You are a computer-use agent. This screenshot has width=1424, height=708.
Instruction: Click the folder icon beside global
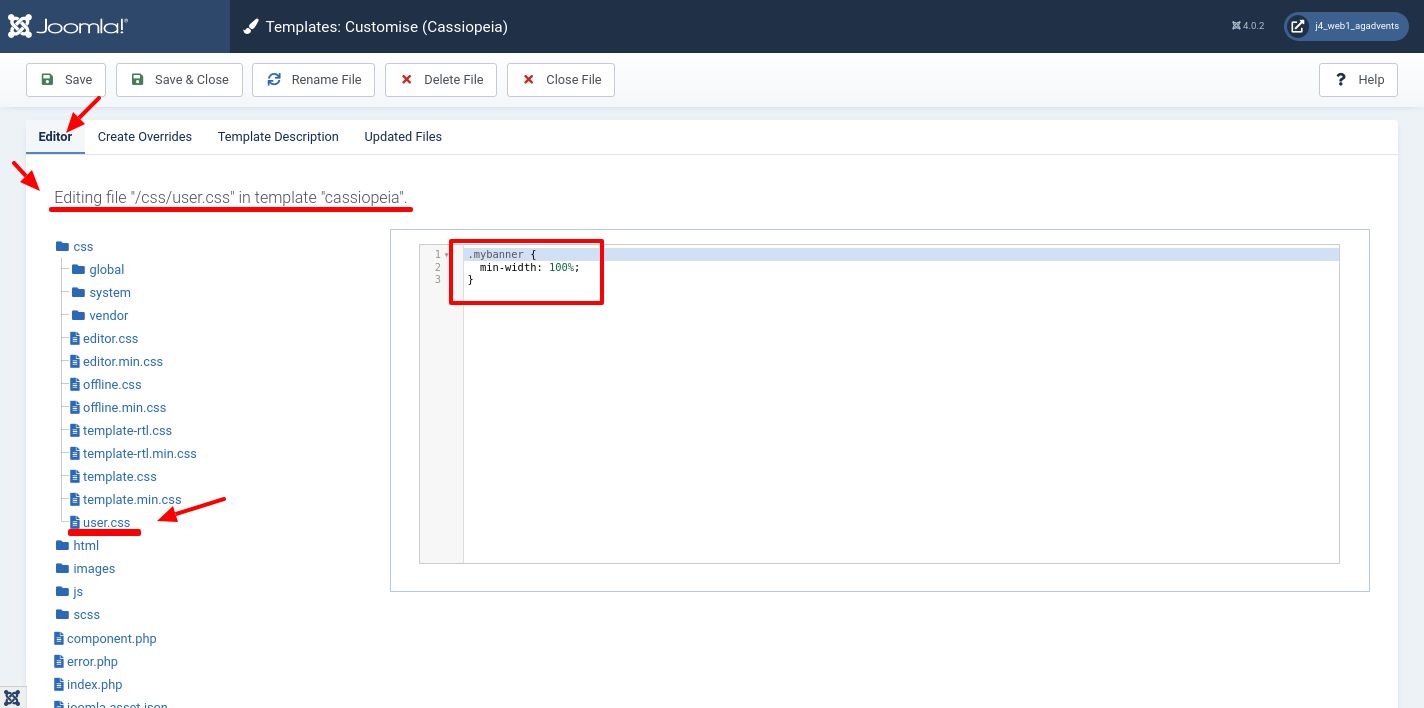(x=78, y=269)
